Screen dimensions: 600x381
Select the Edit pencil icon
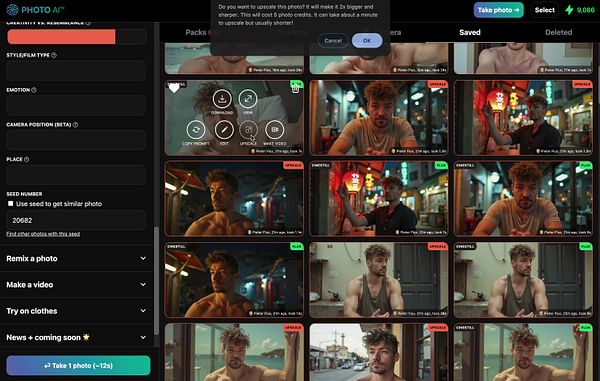[x=224, y=130]
